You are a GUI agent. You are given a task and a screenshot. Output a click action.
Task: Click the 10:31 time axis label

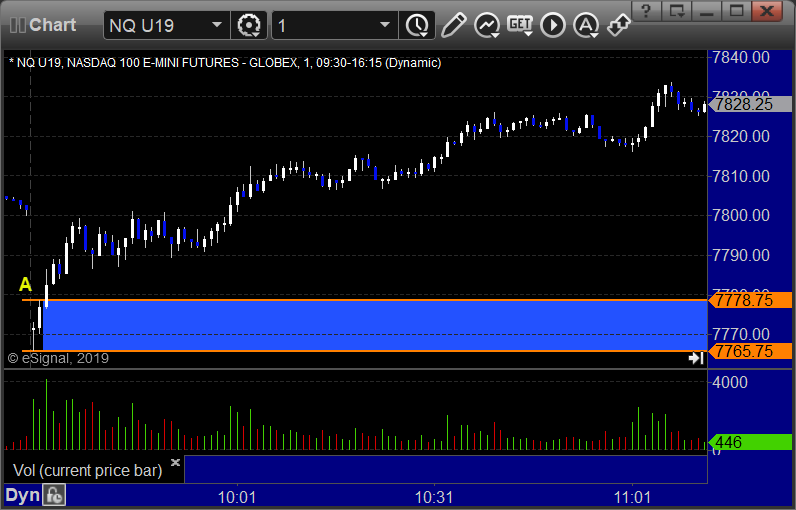[x=434, y=497]
